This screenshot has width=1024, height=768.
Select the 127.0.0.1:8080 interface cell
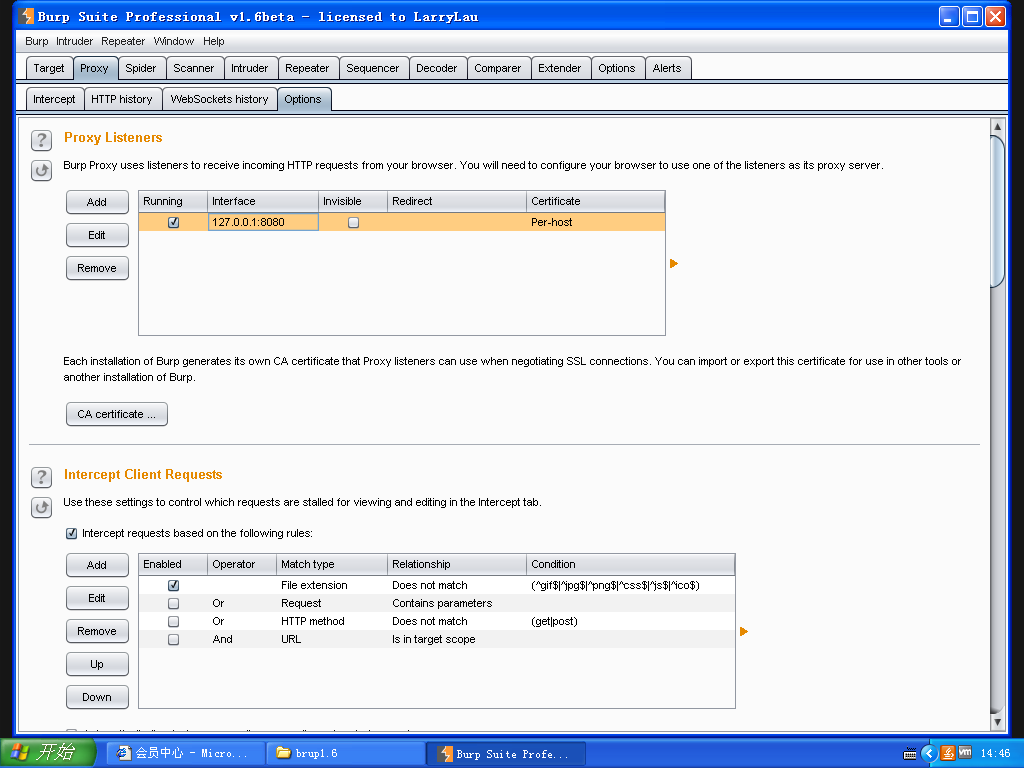coord(263,222)
